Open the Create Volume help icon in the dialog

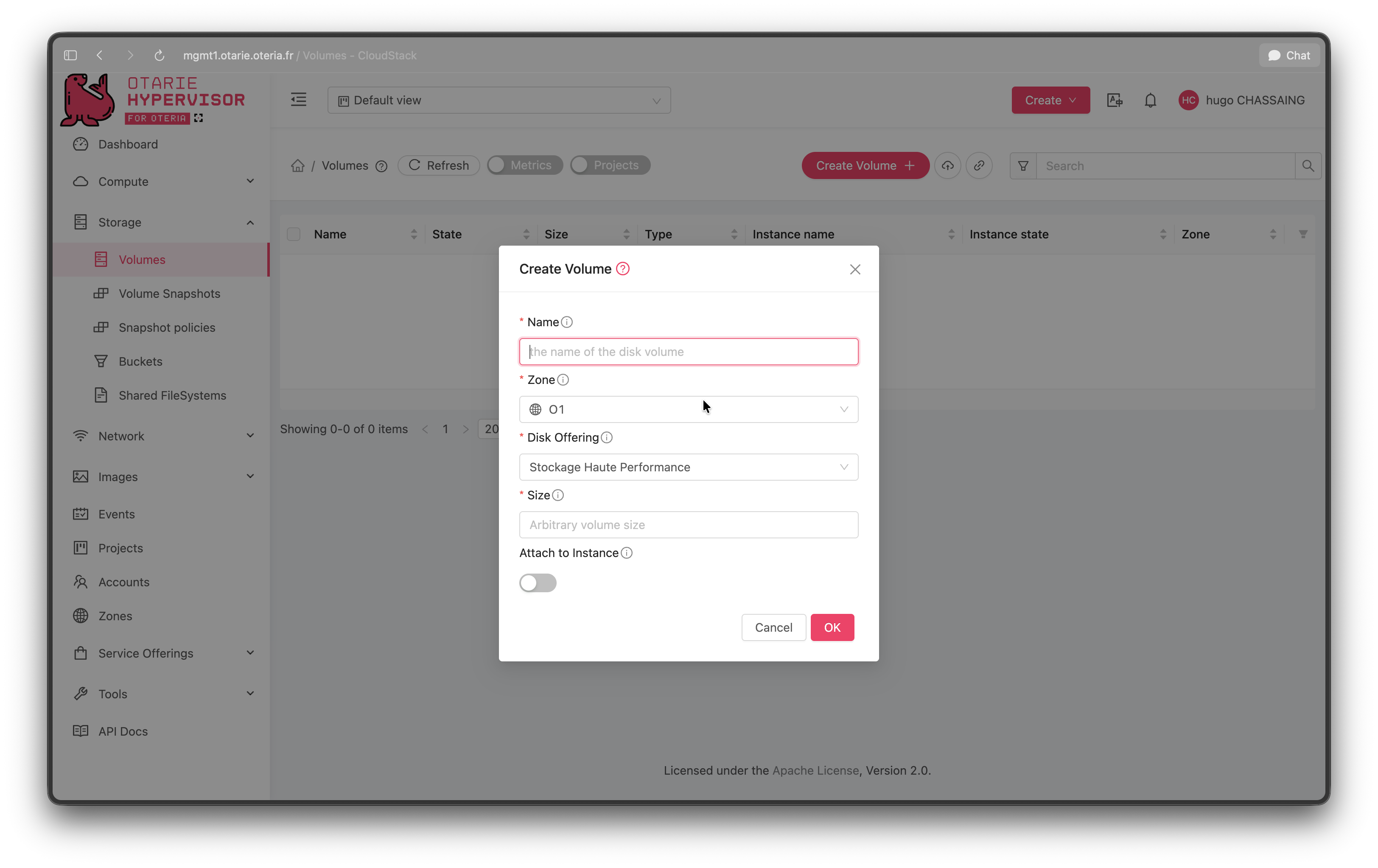pos(623,269)
